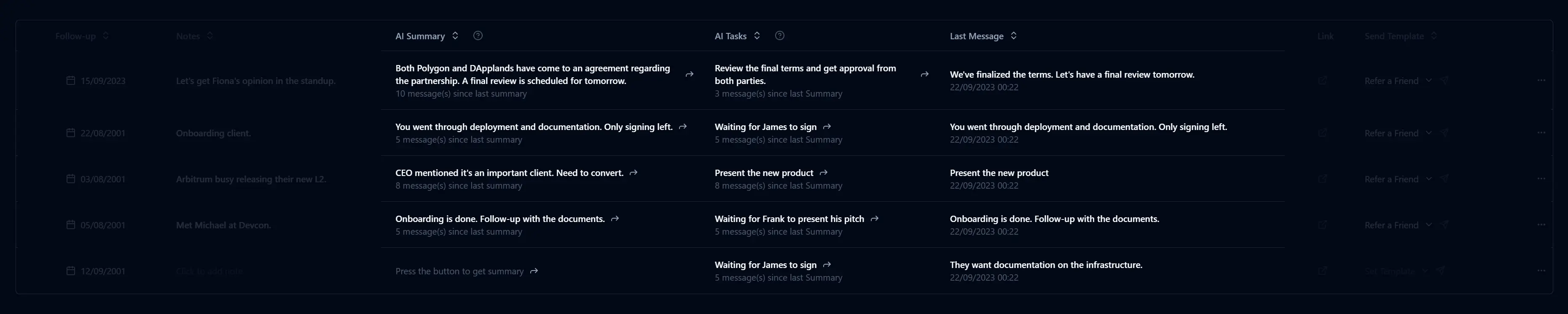Sort by the AI Summary column
Screen dimensions: 1568x314
point(455,35)
